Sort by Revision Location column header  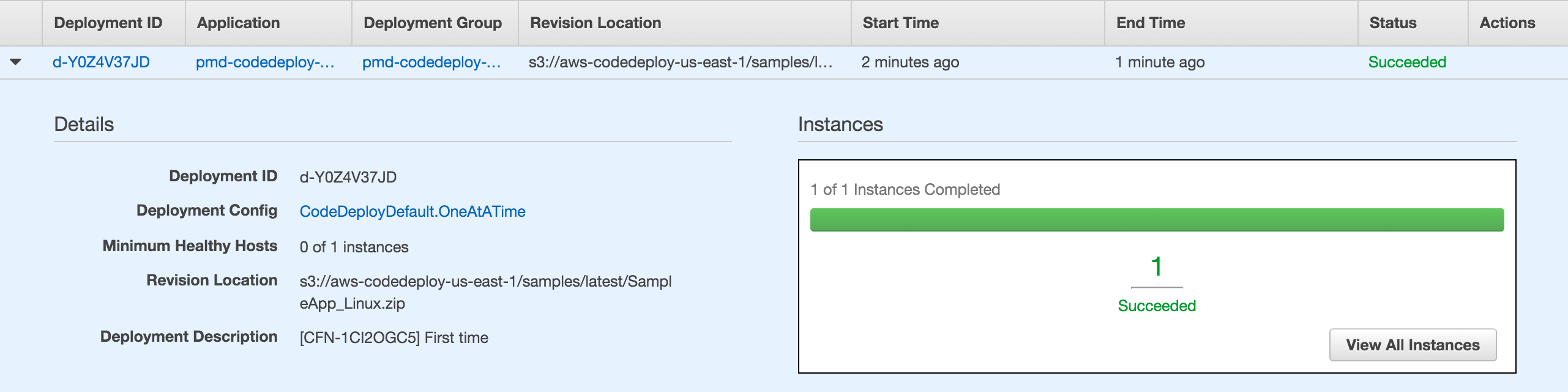[595, 23]
